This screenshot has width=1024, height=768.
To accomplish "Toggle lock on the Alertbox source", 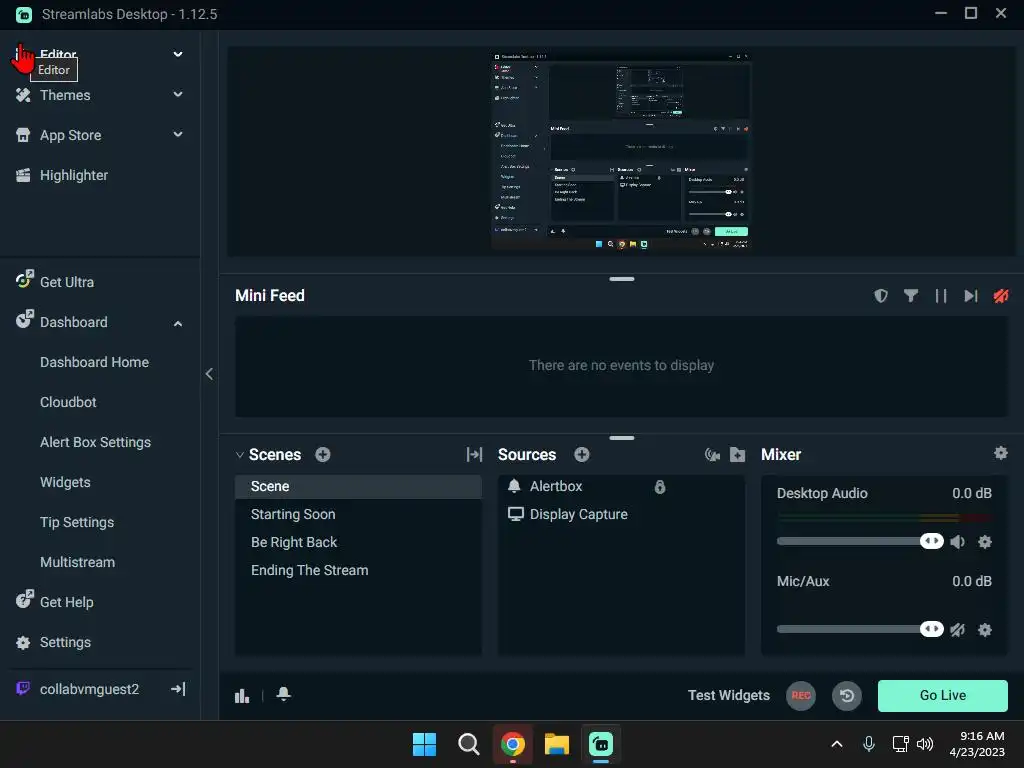I will coord(660,487).
